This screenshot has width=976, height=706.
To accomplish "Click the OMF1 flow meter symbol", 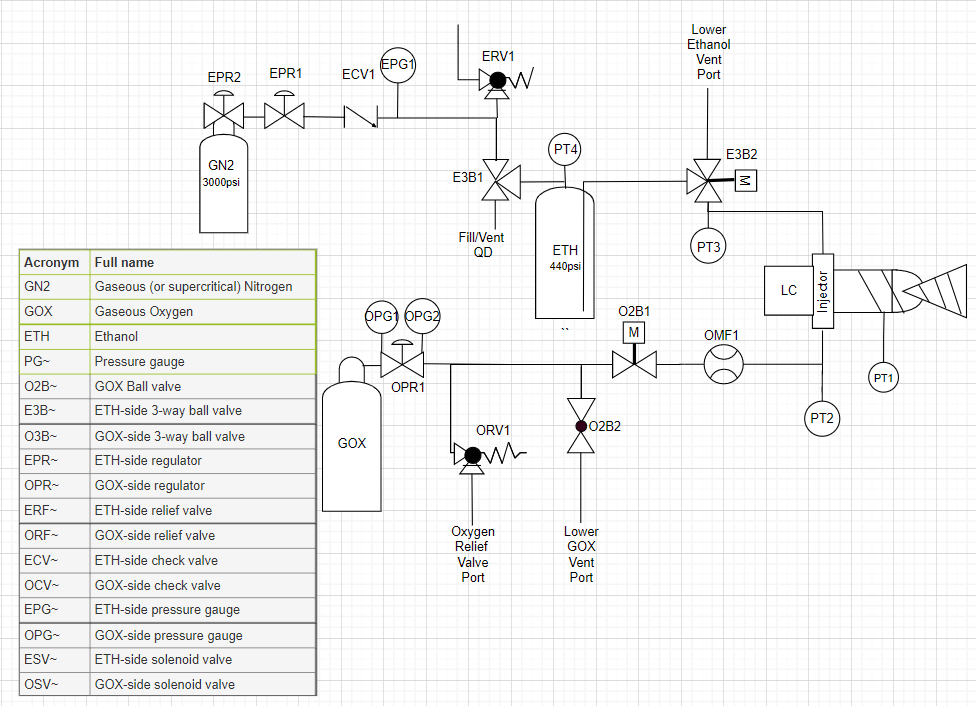I will tap(724, 364).
